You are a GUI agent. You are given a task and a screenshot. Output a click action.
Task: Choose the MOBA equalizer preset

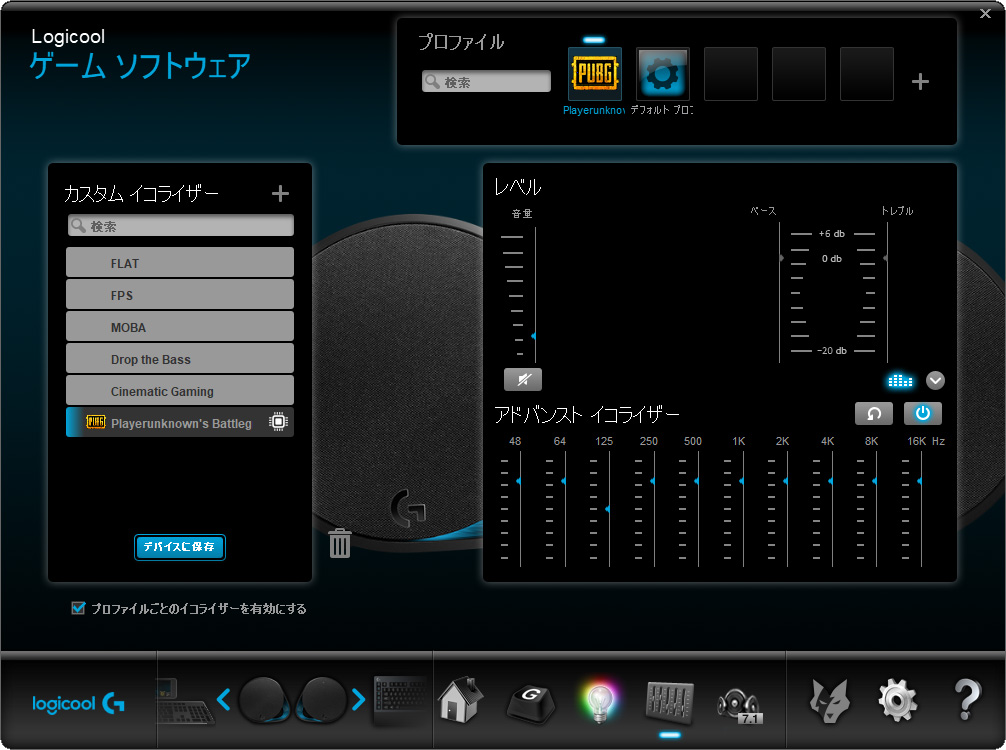point(180,327)
